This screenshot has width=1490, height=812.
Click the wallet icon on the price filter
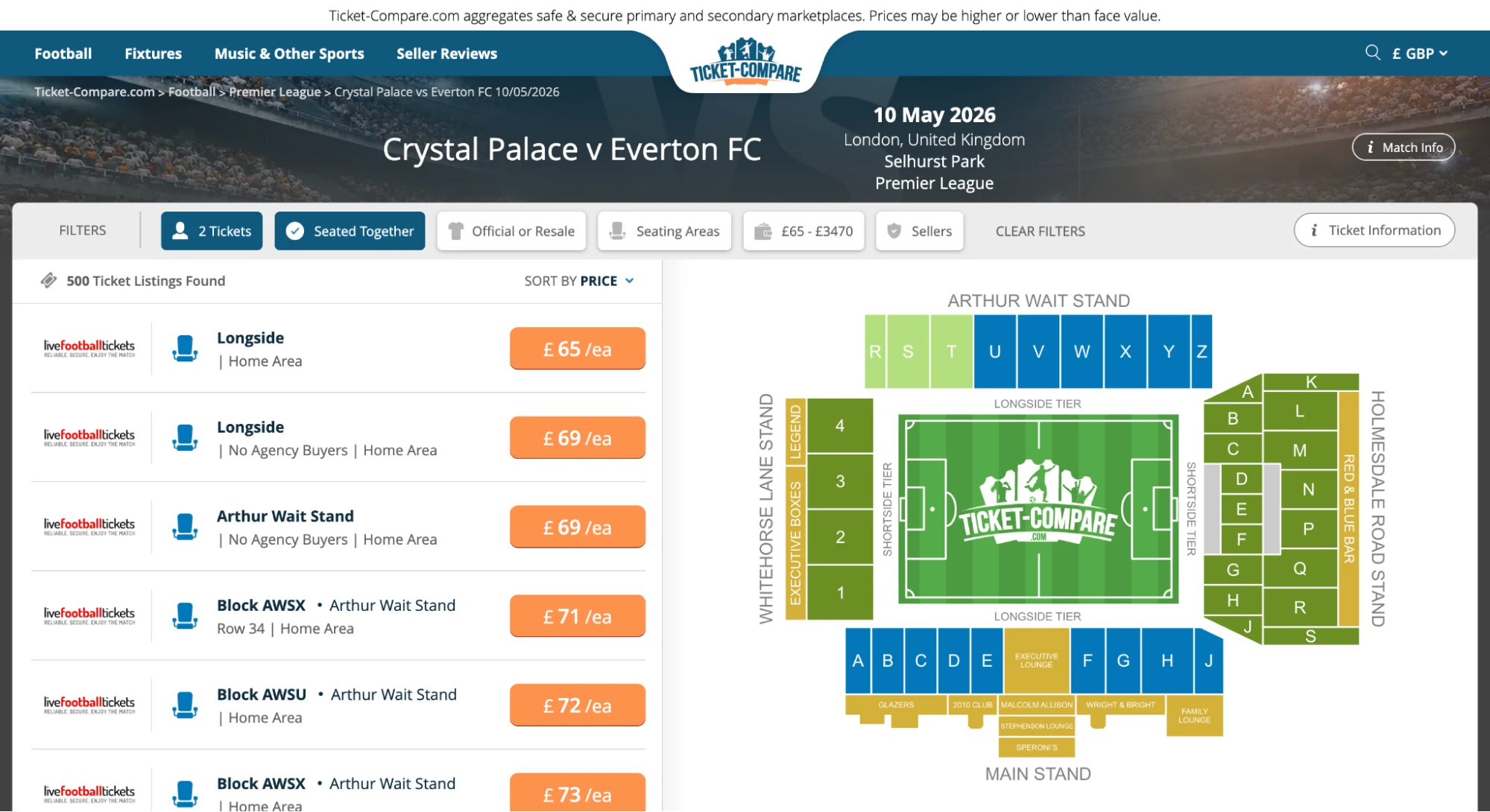click(x=762, y=231)
